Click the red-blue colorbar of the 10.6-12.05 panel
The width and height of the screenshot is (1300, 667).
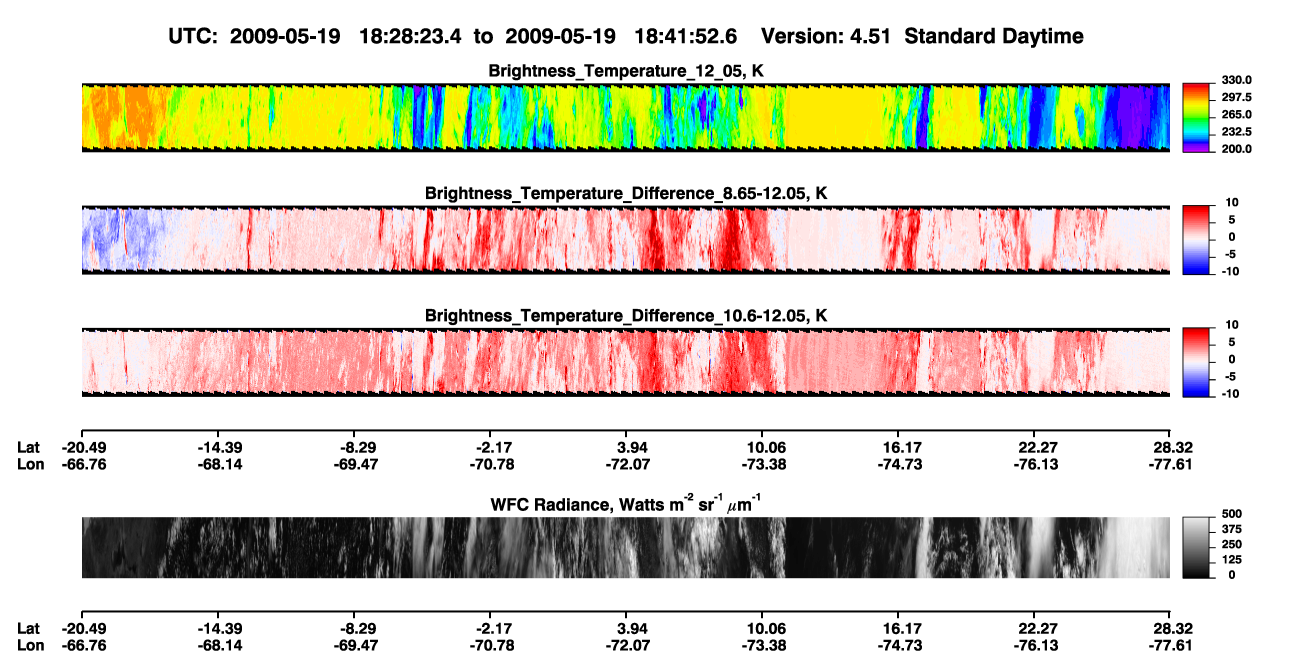click(1196, 361)
